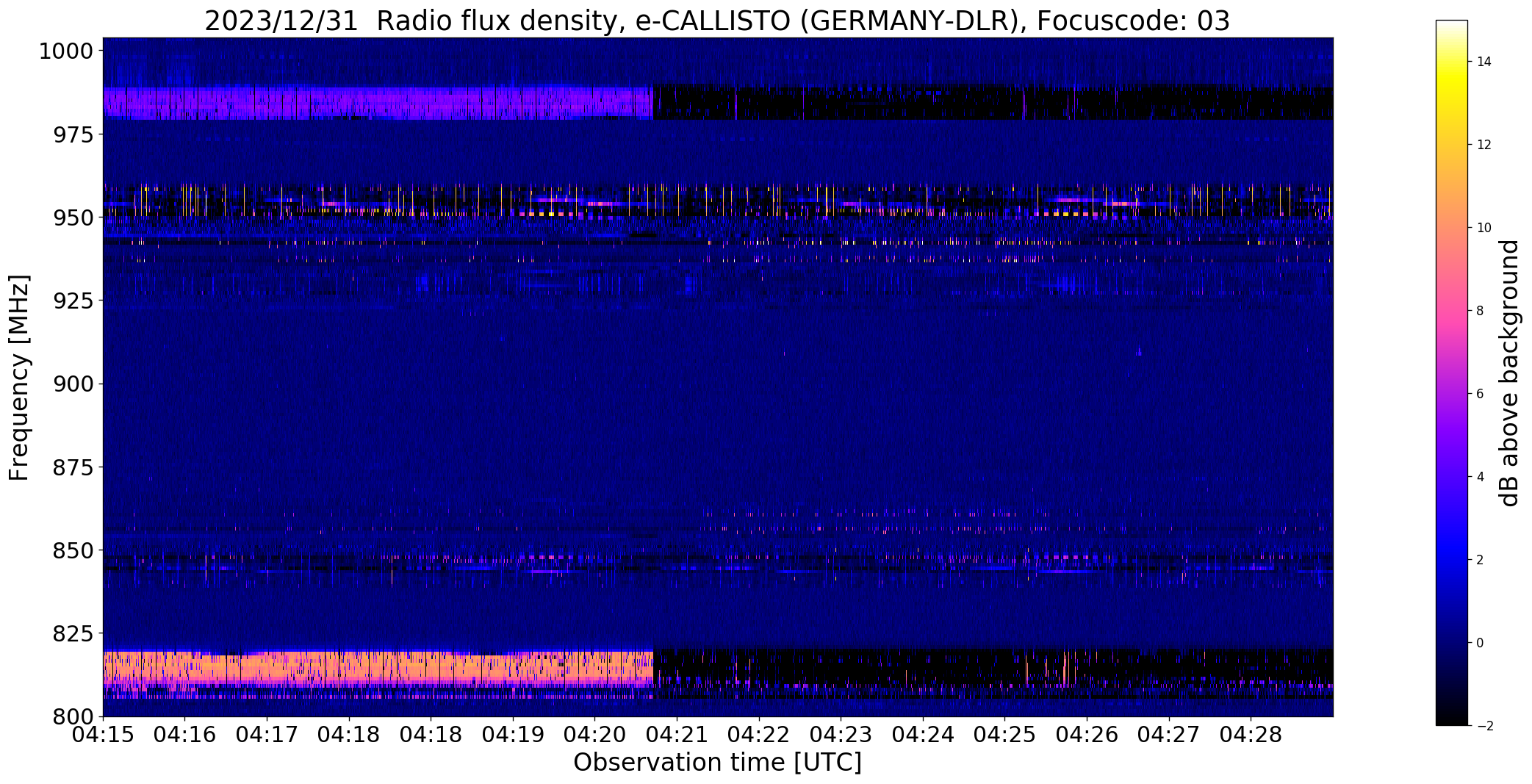Click the 'dB above background' colorbar label
1532x784 pixels.
tap(1509, 373)
